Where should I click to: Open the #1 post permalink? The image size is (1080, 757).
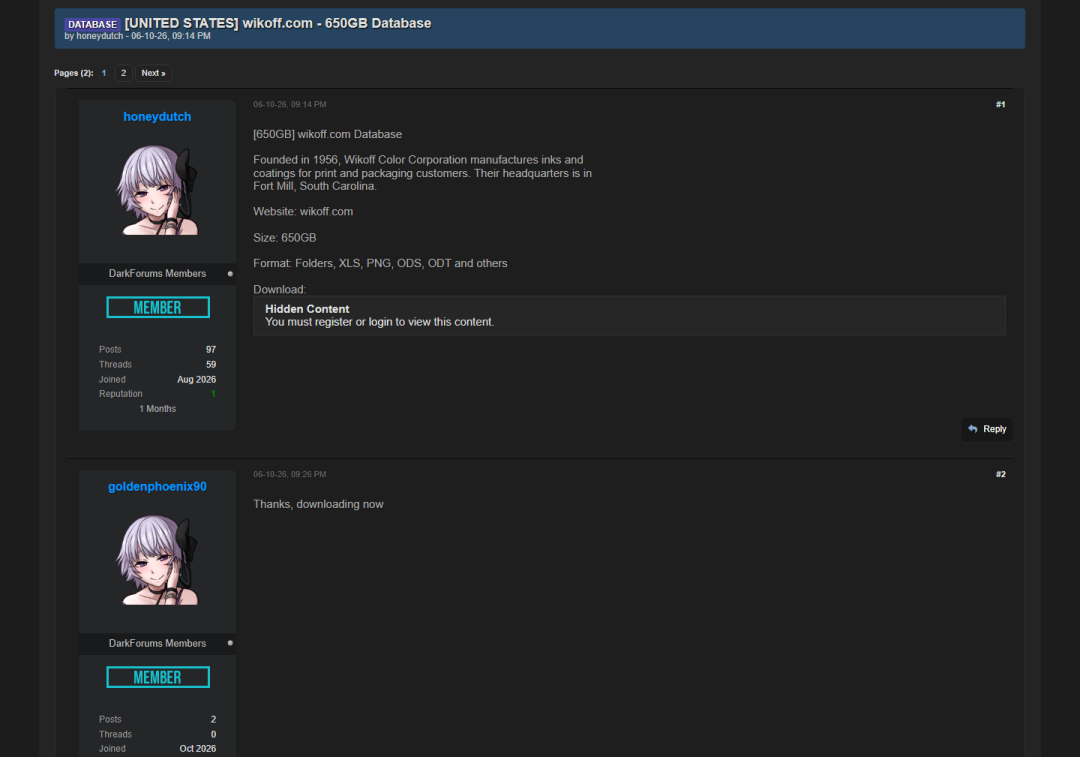coord(1000,105)
